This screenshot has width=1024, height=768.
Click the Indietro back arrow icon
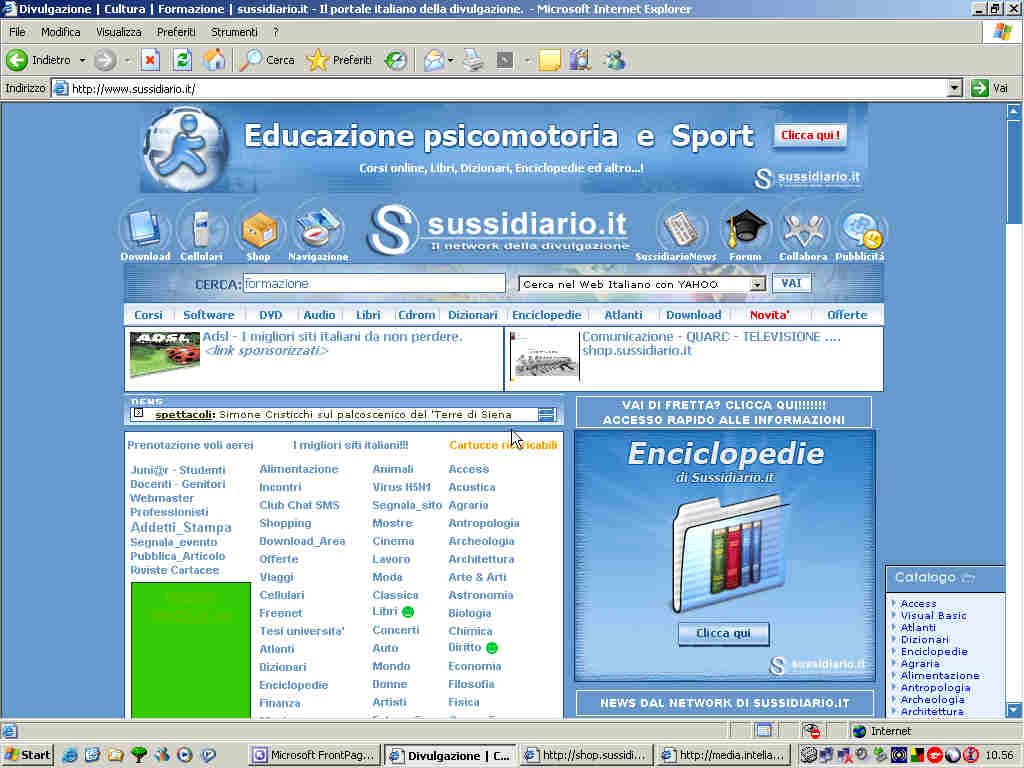17,60
